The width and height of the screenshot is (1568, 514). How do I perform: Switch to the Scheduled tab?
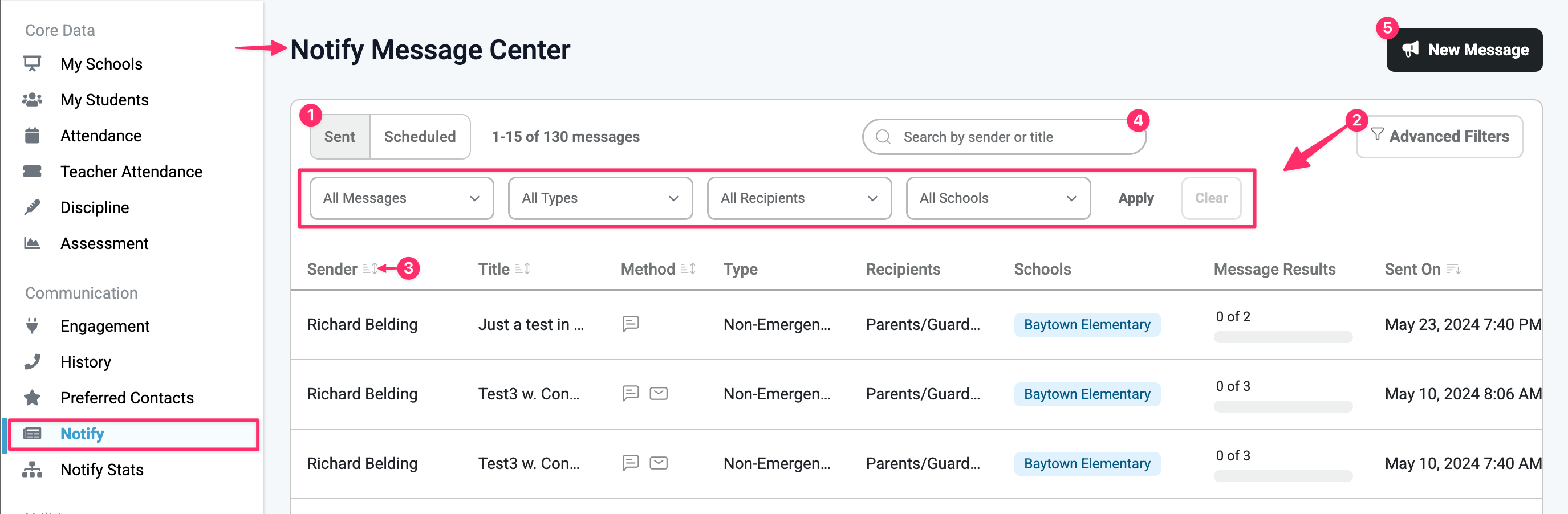click(x=420, y=137)
